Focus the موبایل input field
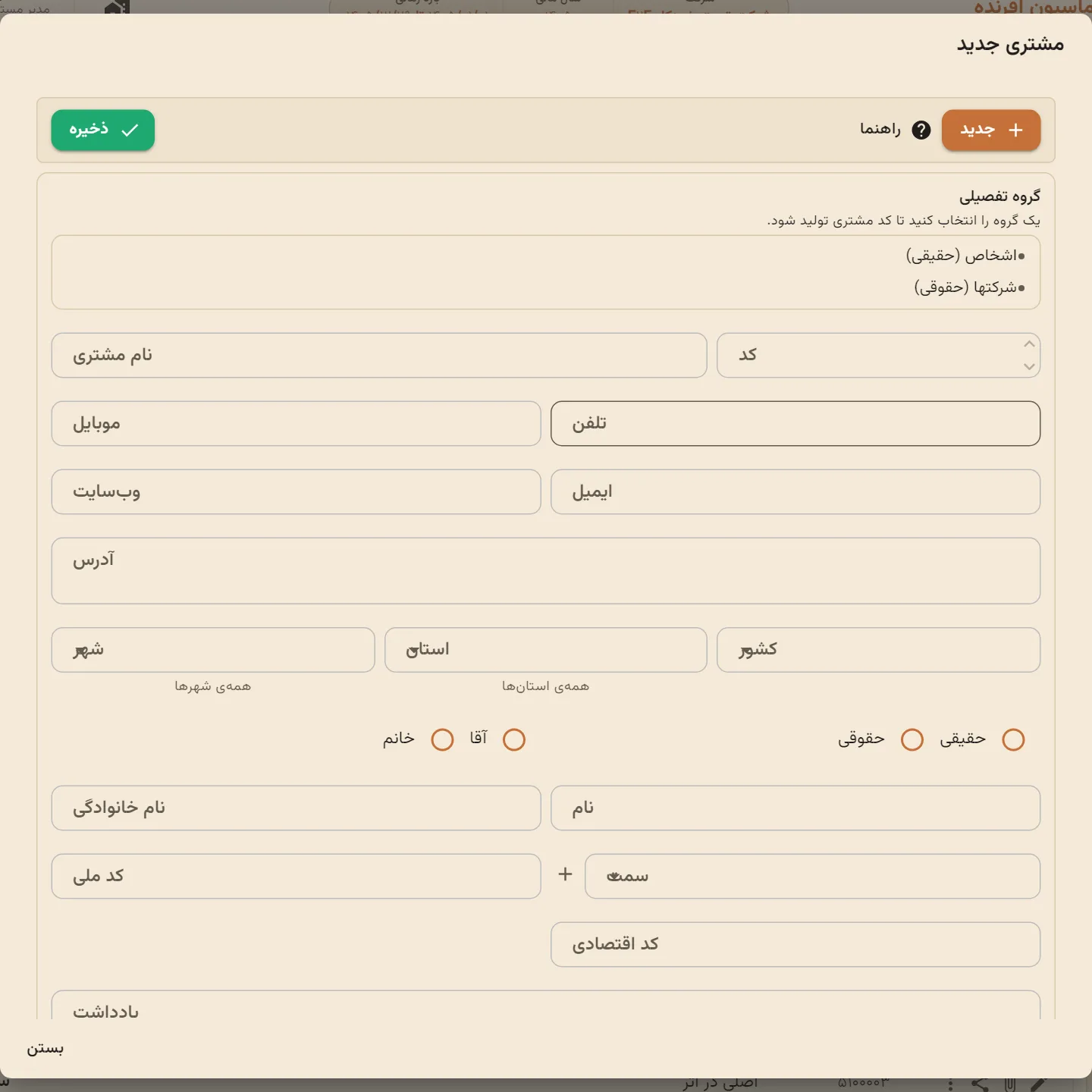The width and height of the screenshot is (1092, 1092). pyautogui.click(x=296, y=423)
